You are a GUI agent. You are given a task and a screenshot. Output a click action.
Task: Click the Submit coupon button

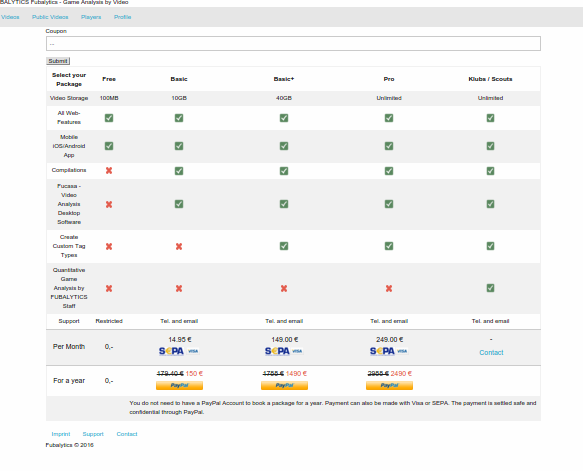(x=58, y=61)
